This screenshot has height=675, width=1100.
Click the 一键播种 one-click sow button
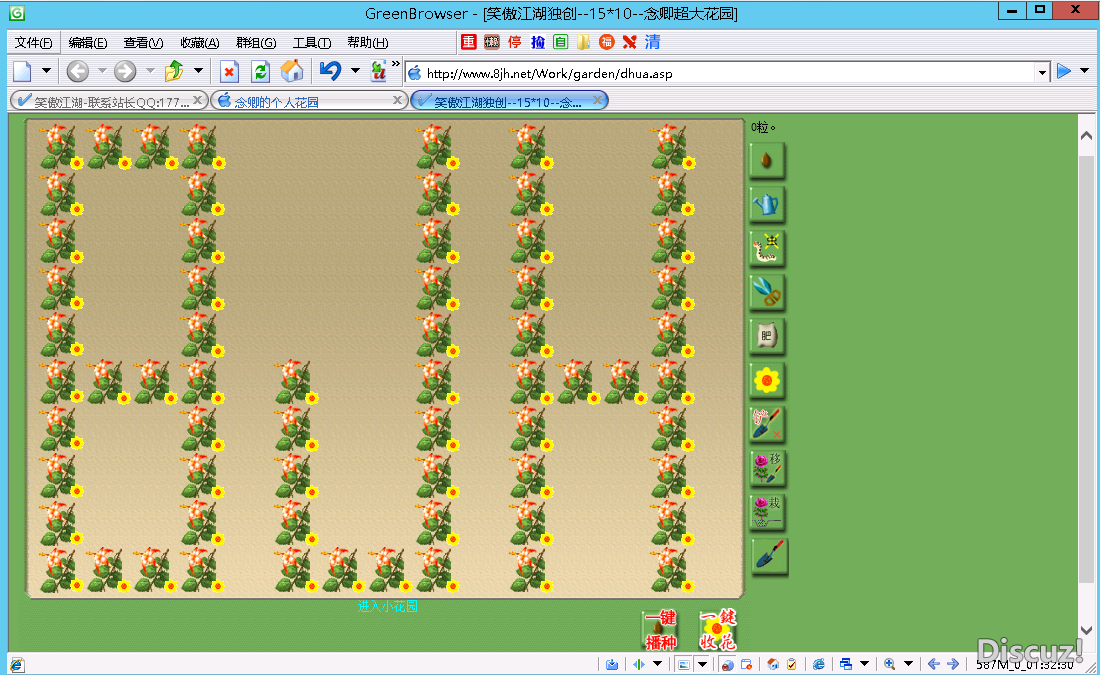click(x=661, y=630)
